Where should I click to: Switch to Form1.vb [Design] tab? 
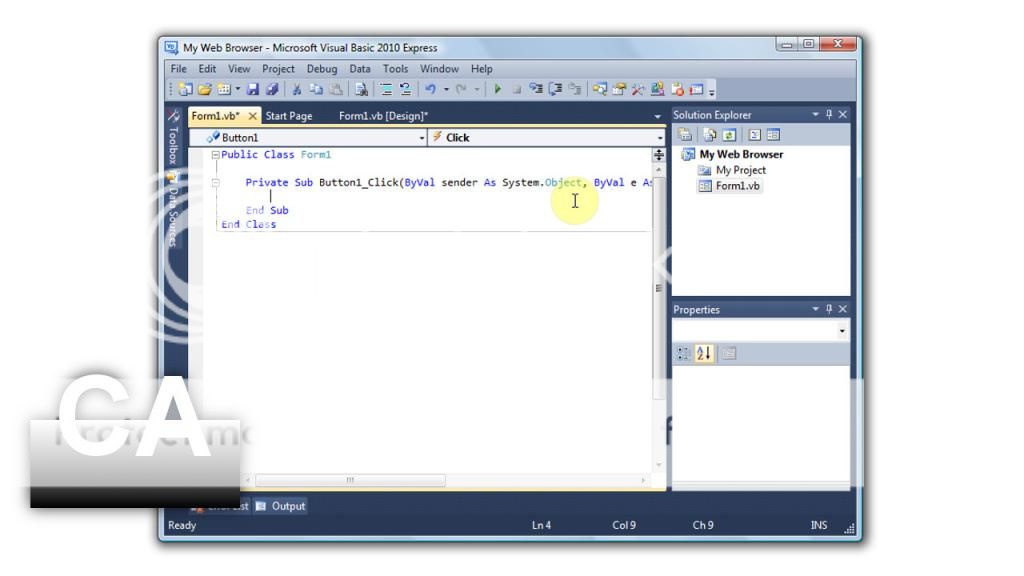pos(383,116)
